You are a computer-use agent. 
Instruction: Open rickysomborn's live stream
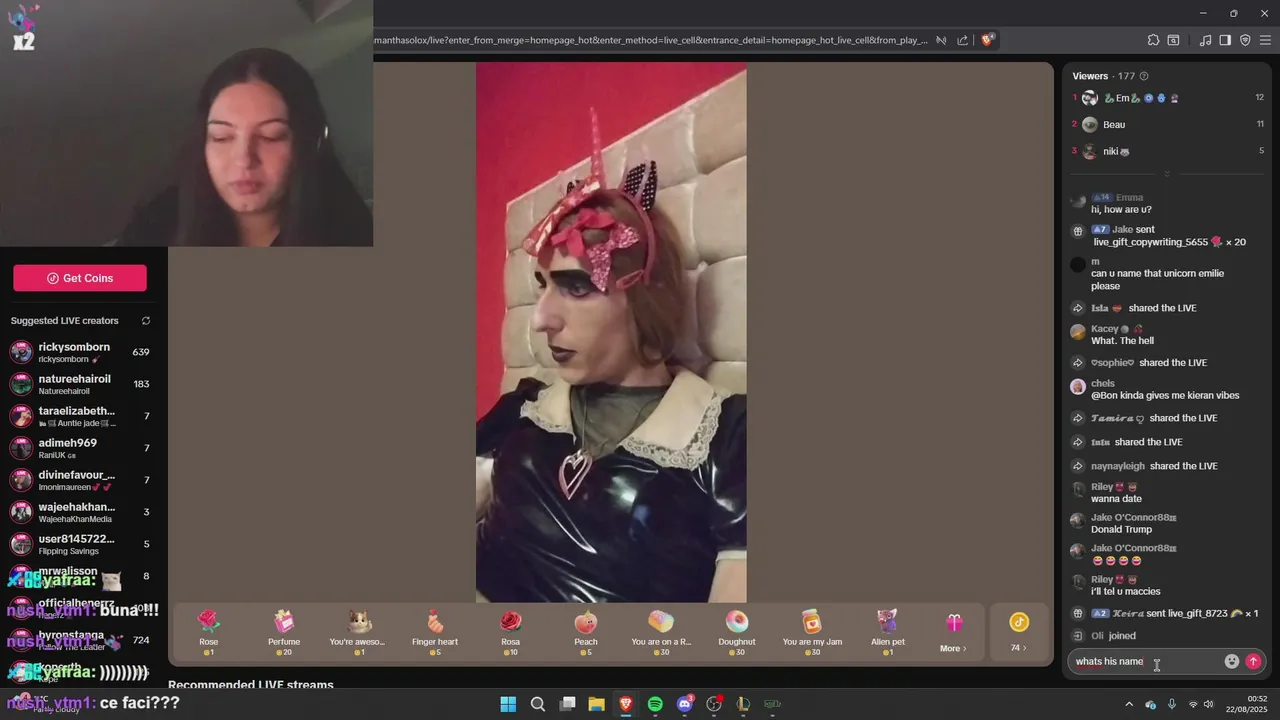pos(80,352)
